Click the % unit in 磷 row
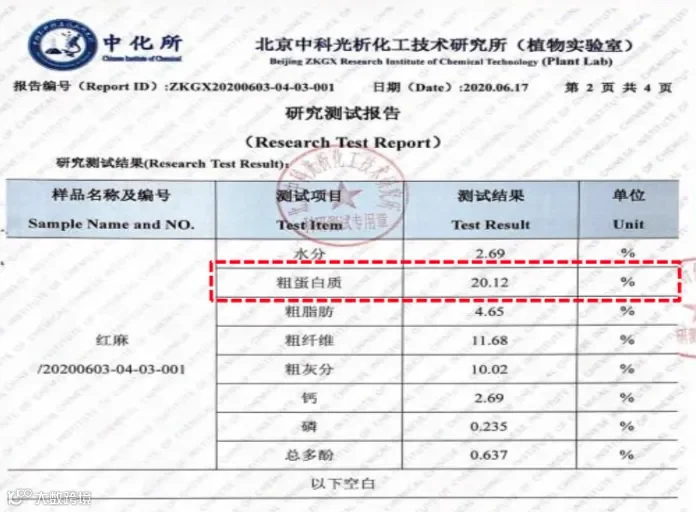 pyautogui.click(x=627, y=426)
